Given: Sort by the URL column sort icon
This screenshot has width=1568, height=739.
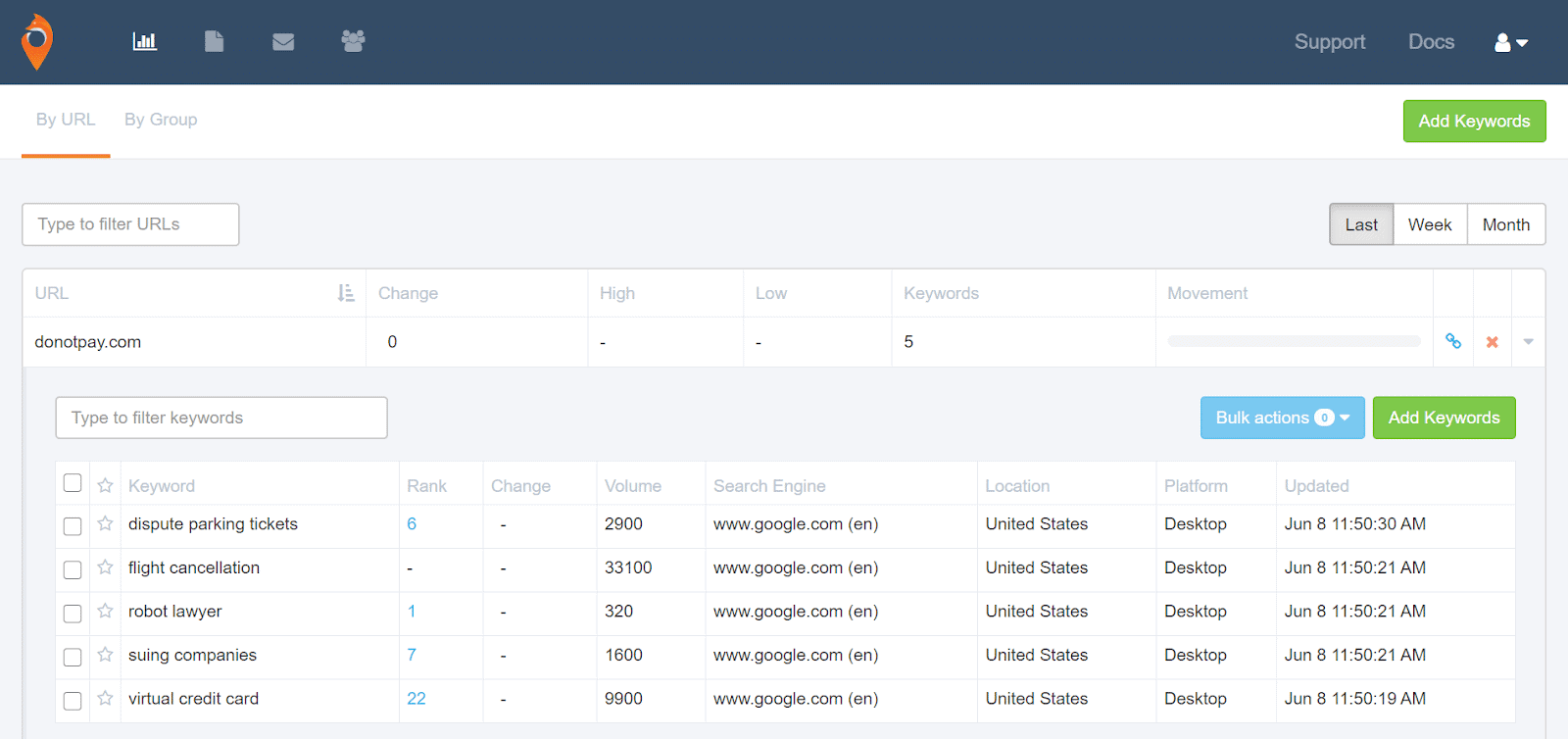Looking at the screenshot, I should pyautogui.click(x=345, y=293).
